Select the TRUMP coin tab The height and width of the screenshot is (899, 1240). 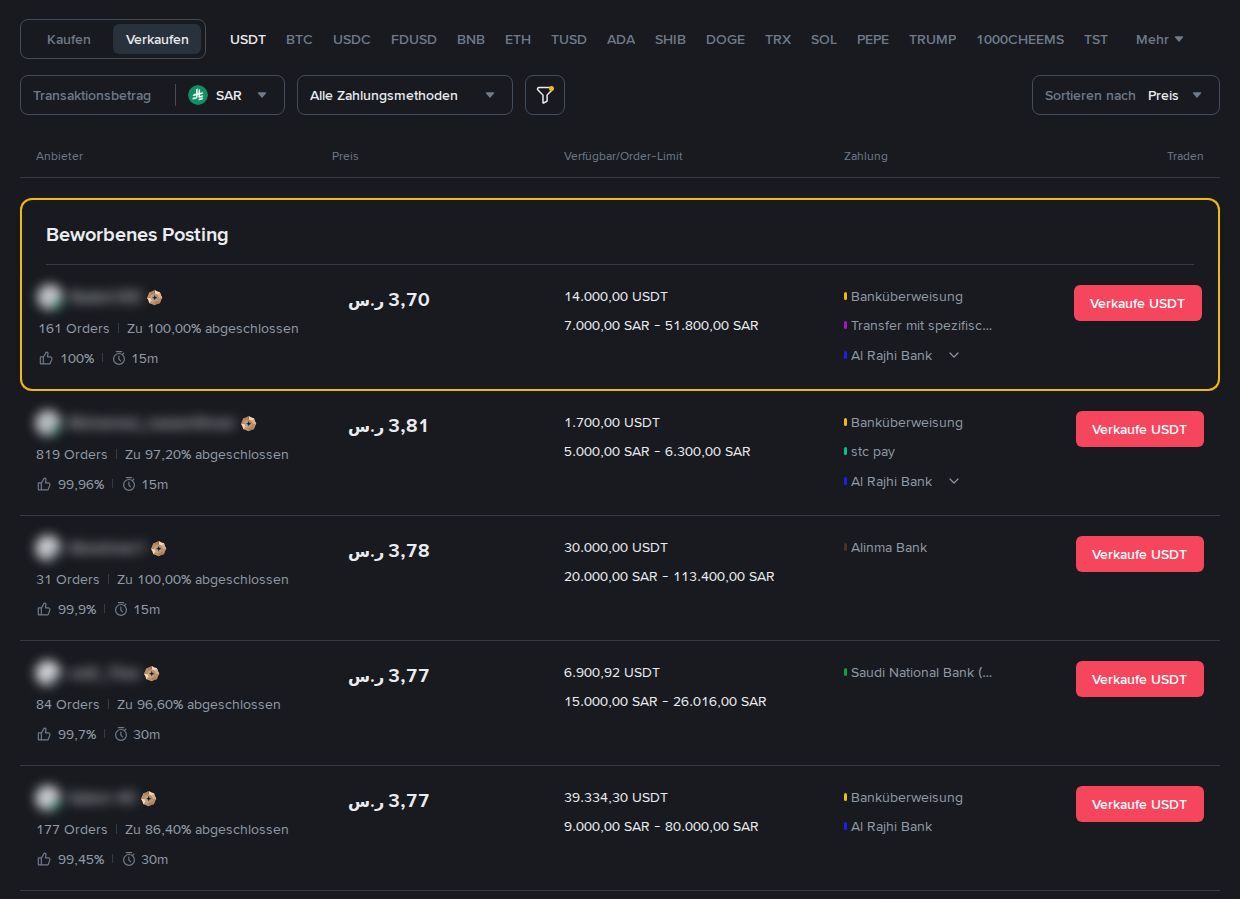(933, 39)
